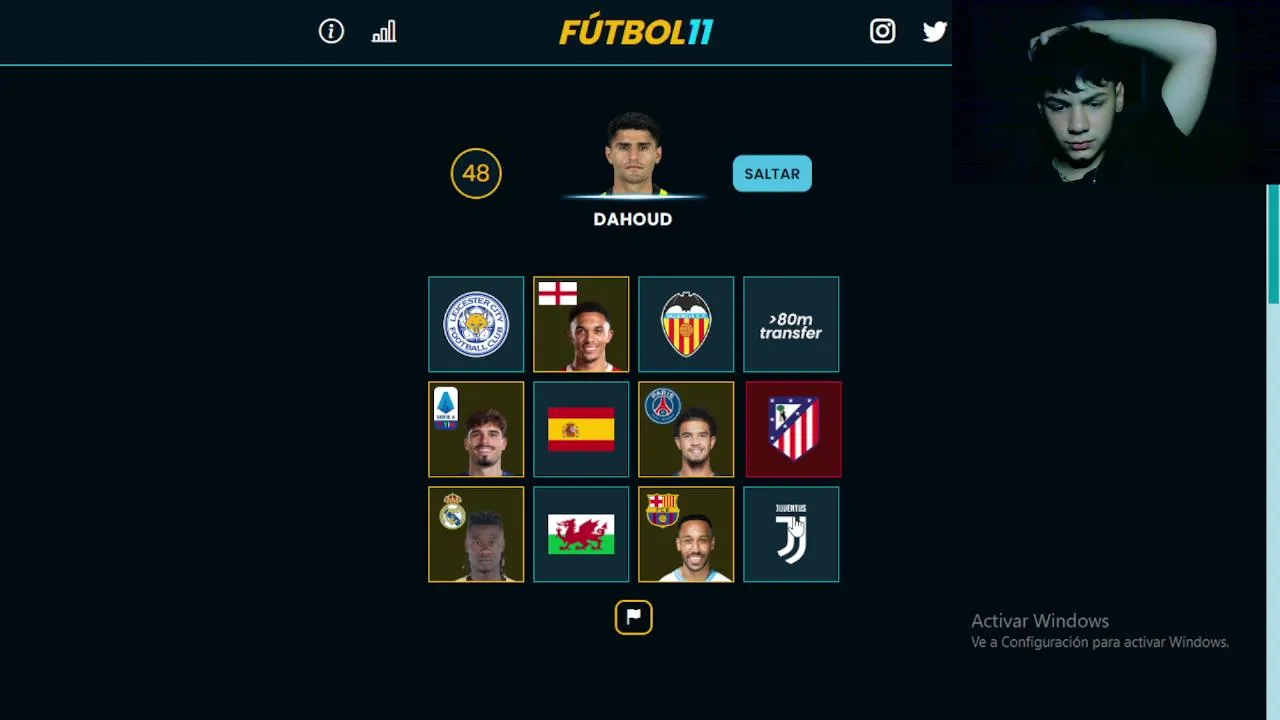Visit the Twitter bird icon
The width and height of the screenshot is (1280, 720).
point(935,32)
